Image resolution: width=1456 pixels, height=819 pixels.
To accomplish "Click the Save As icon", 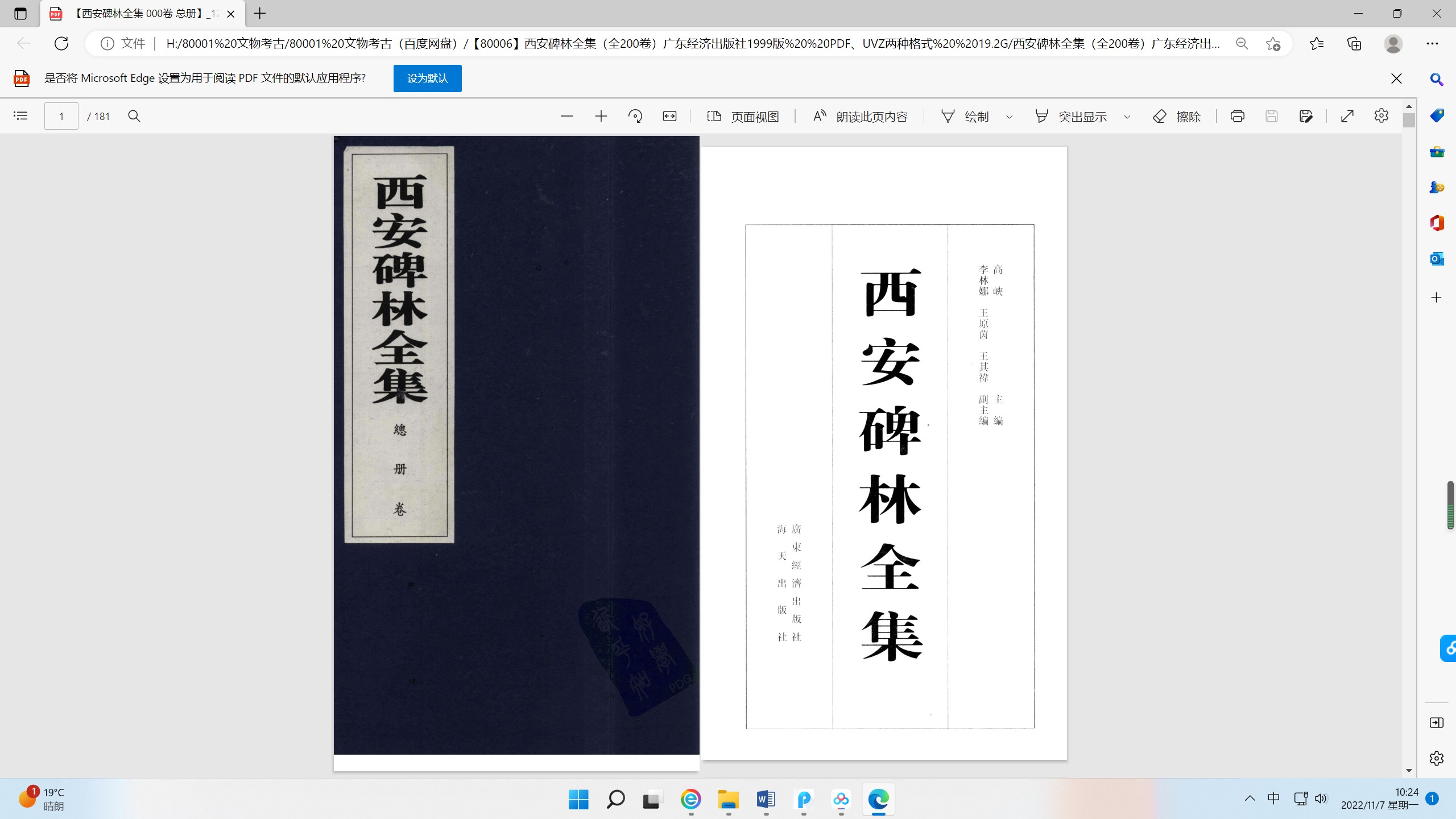I will coord(1306,116).
